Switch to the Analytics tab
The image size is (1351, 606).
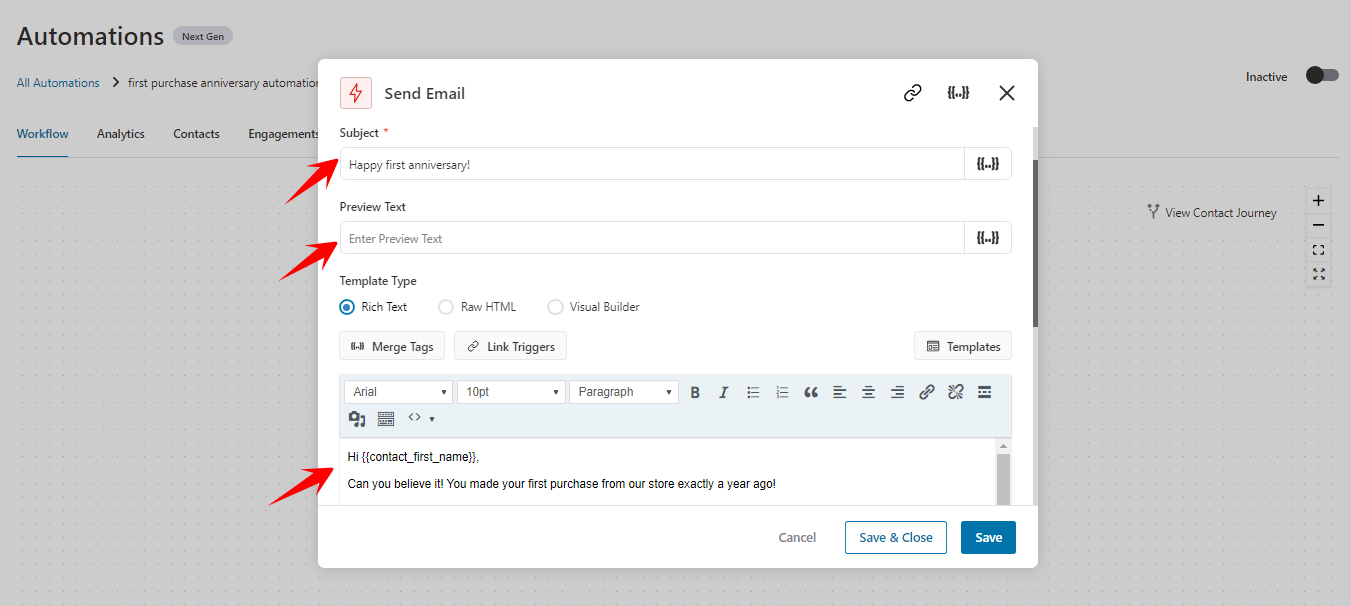[120, 133]
